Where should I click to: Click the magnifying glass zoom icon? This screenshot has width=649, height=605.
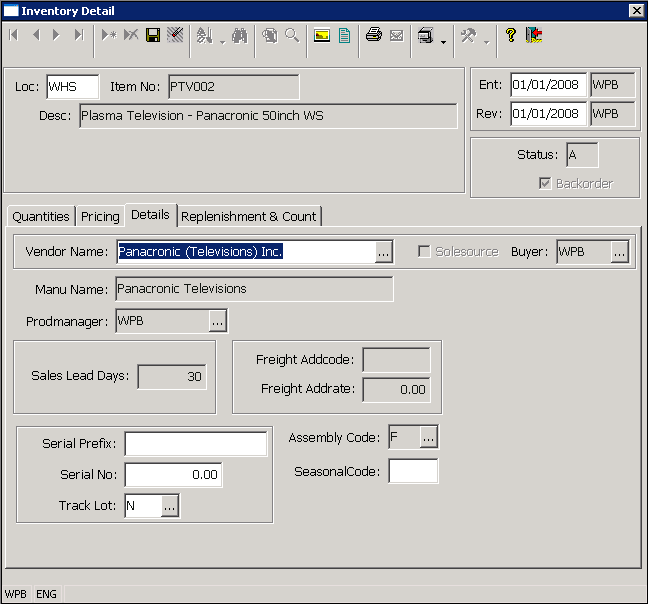[x=292, y=36]
